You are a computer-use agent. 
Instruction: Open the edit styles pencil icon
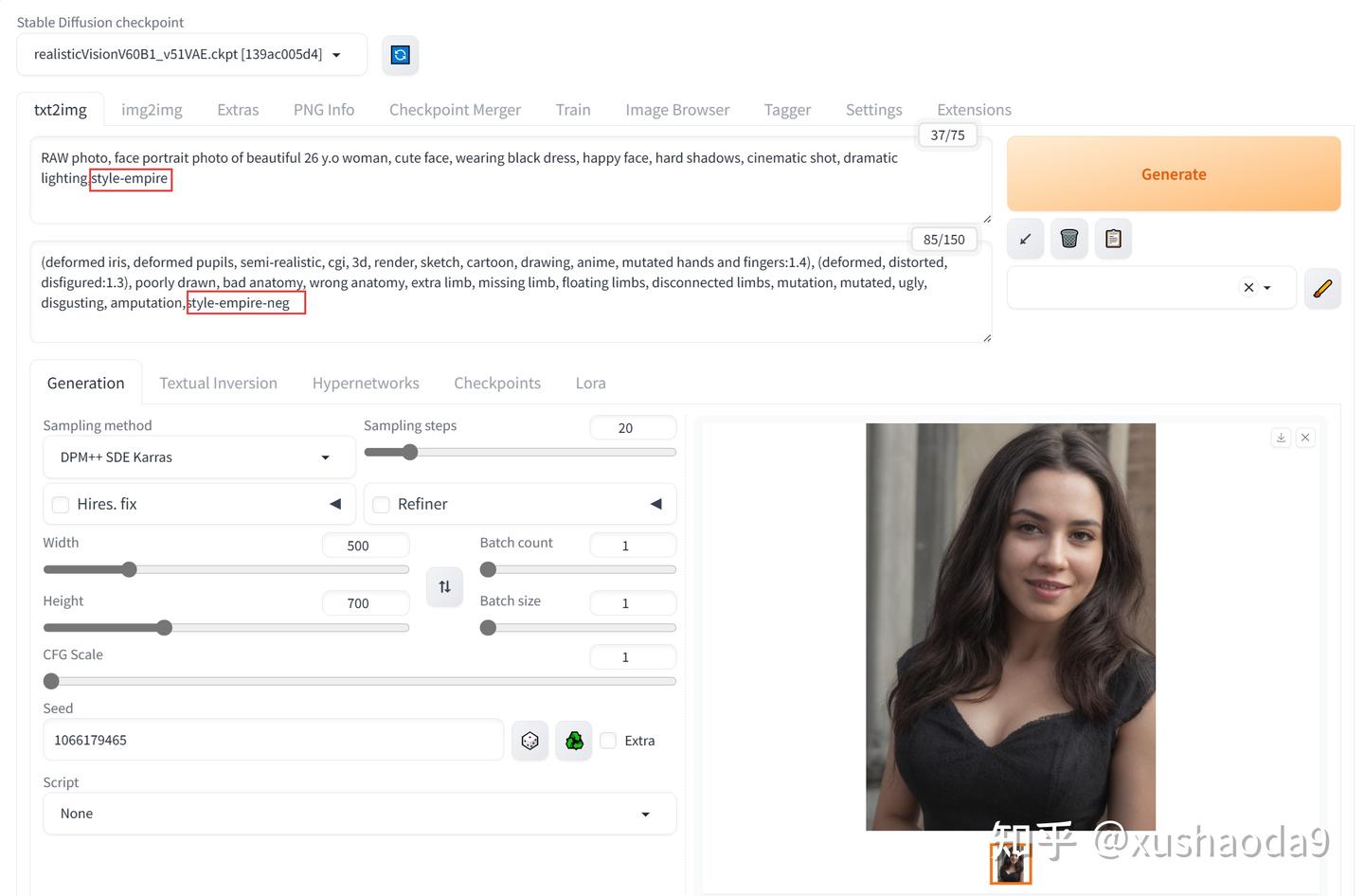point(1322,288)
